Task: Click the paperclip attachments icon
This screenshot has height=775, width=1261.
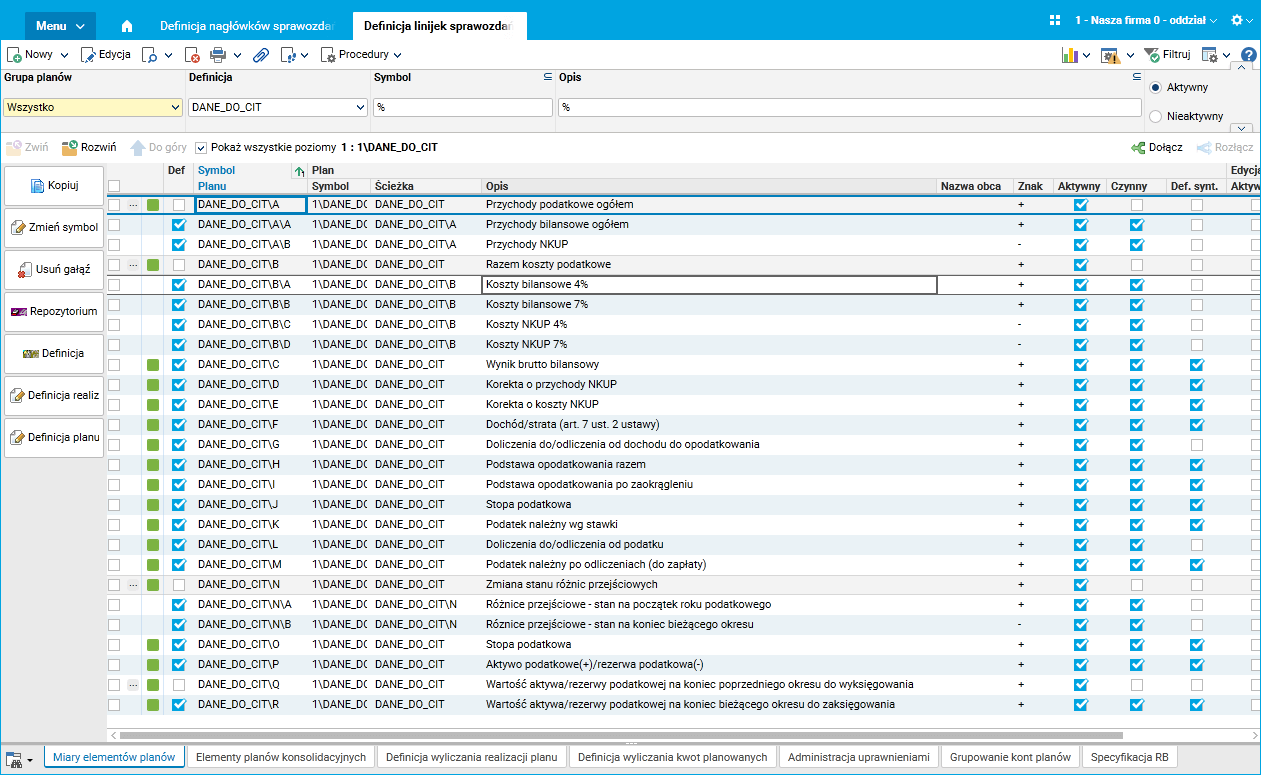Action: click(260, 55)
